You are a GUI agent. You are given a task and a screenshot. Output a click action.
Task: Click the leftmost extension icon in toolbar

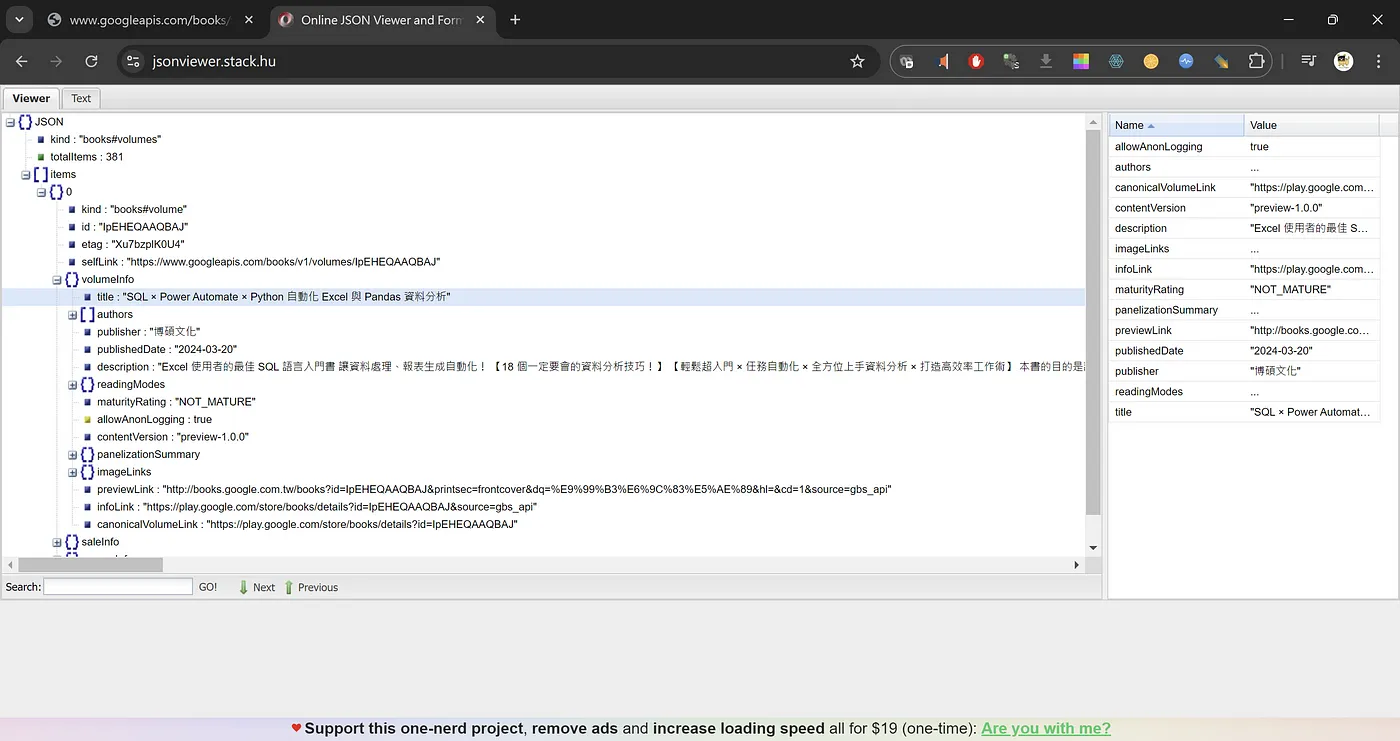(x=907, y=61)
